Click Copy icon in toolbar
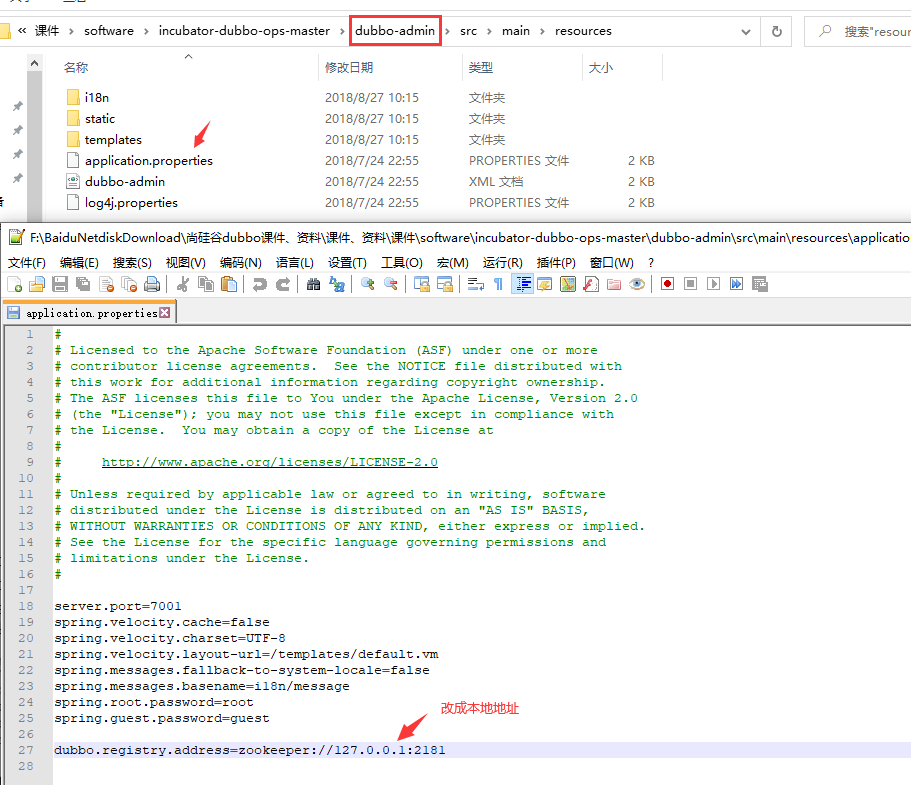 tap(206, 284)
